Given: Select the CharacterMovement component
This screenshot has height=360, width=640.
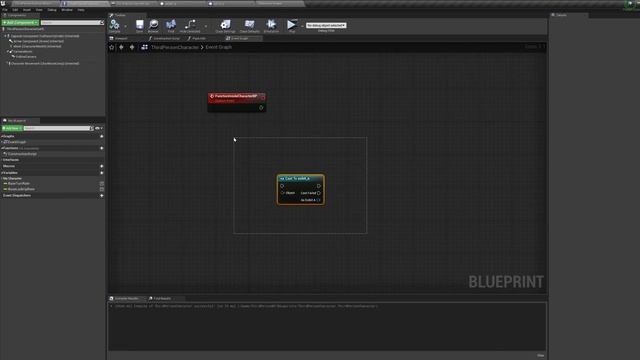Looking at the screenshot, I should click(44, 64).
